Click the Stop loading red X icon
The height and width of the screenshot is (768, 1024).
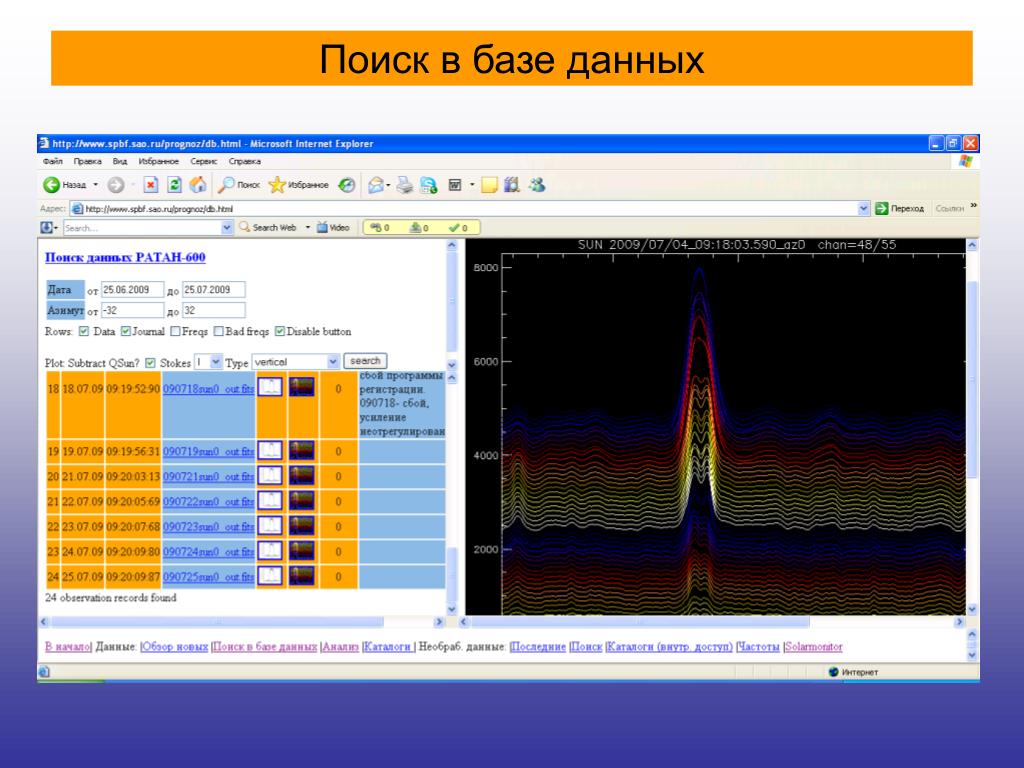coord(151,185)
